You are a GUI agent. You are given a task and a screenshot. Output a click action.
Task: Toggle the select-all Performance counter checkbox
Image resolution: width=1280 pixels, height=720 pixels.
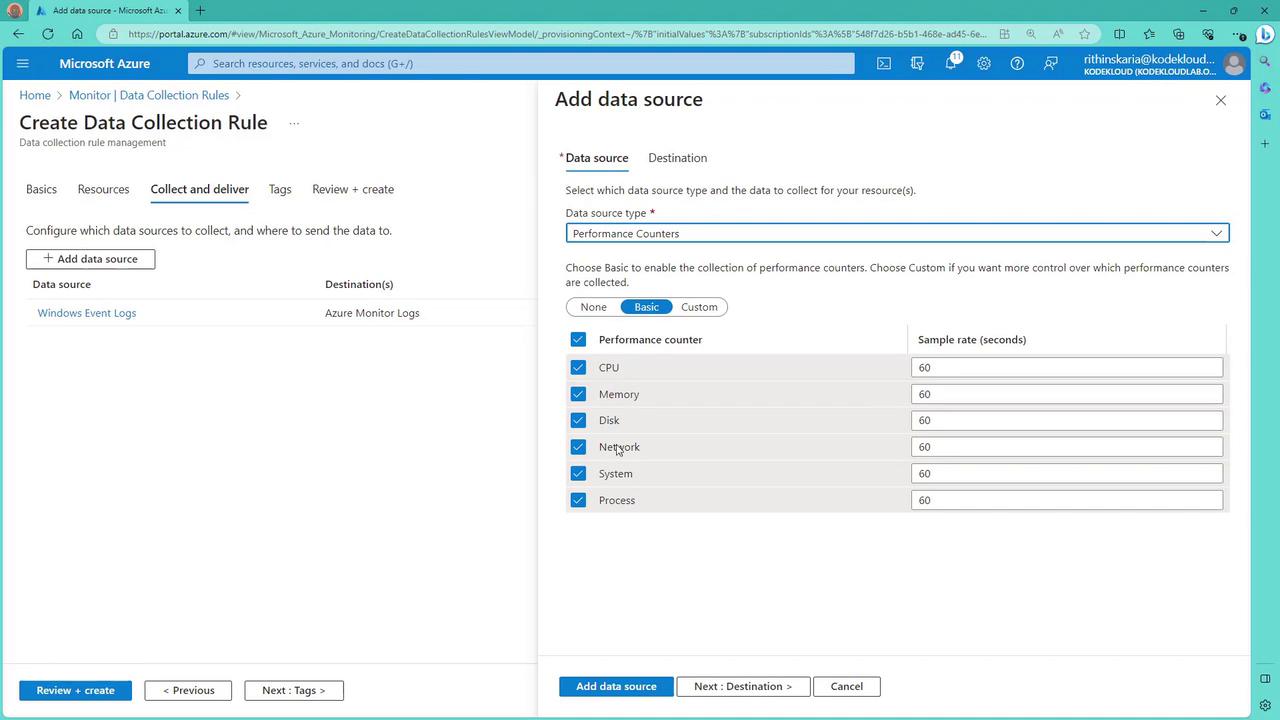(578, 340)
